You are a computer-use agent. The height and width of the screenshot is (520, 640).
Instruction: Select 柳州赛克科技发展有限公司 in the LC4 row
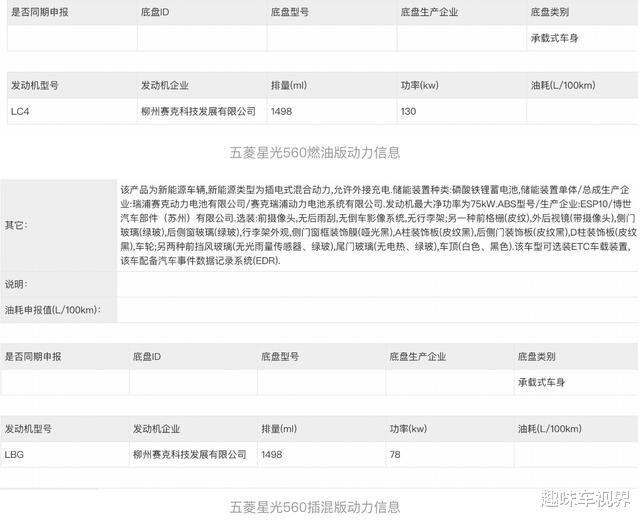tap(198, 111)
